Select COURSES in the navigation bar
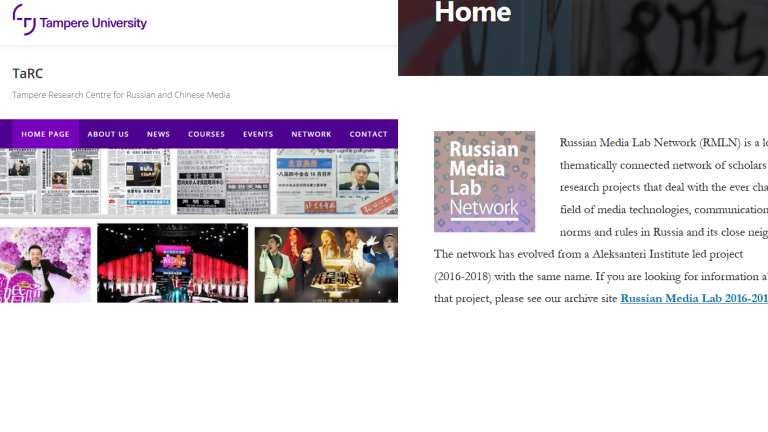 pyautogui.click(x=206, y=134)
